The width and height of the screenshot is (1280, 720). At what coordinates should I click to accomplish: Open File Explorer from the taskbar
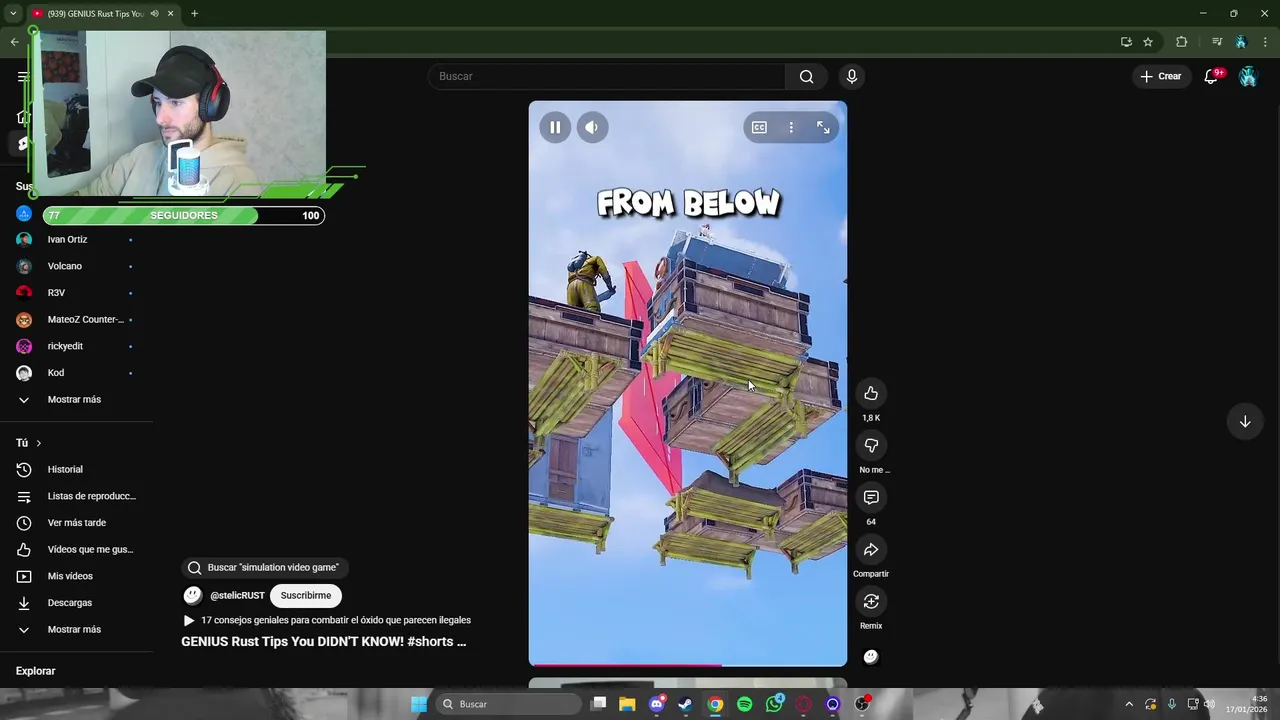click(x=627, y=704)
